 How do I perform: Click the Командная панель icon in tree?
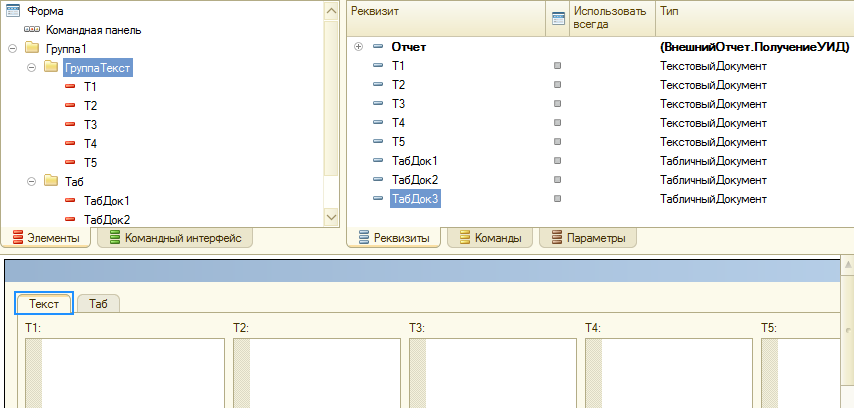tap(32, 30)
